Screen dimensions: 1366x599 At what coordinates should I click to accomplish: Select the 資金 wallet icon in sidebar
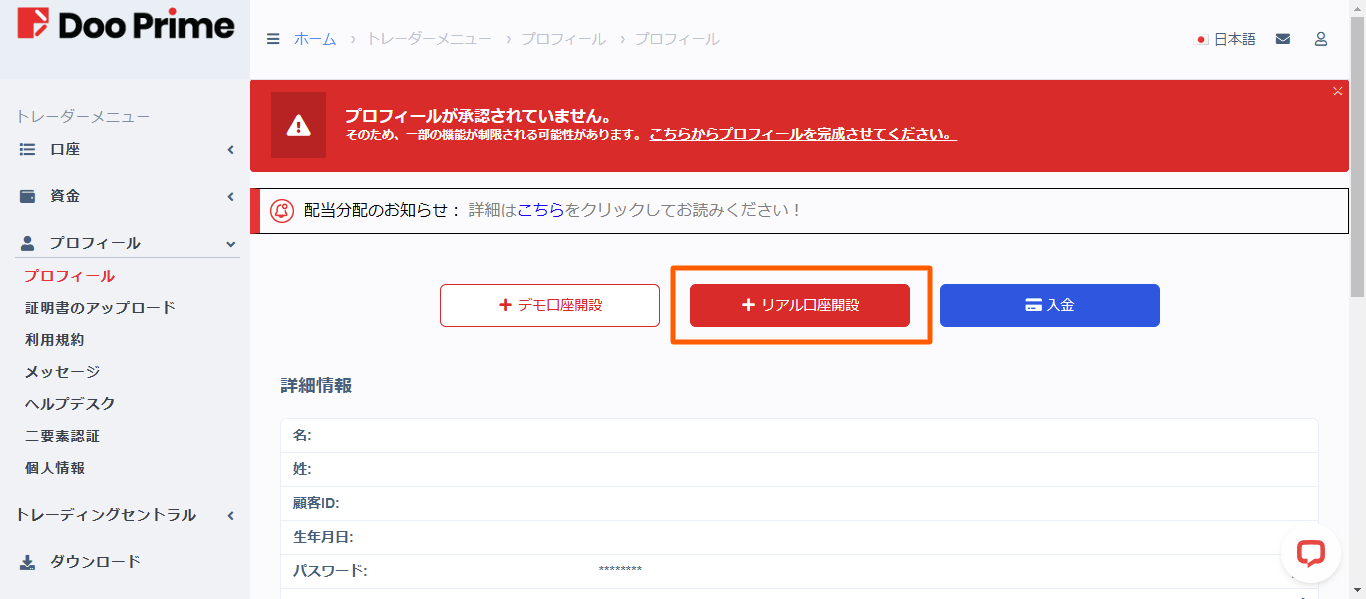[28, 196]
